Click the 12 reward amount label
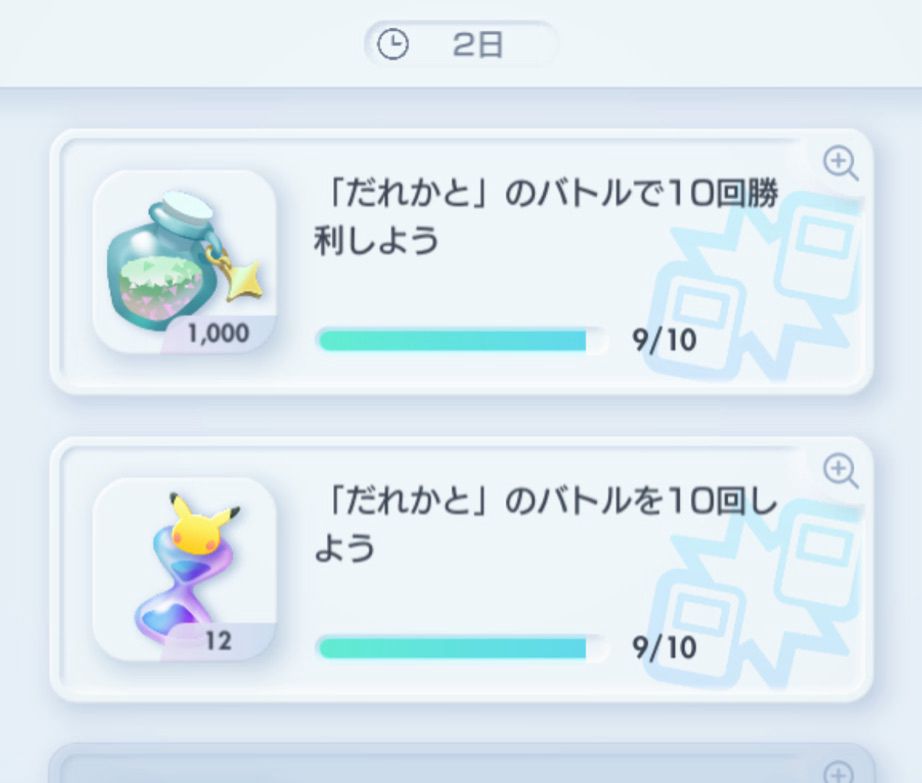The height and width of the screenshot is (783, 922). [x=218, y=641]
